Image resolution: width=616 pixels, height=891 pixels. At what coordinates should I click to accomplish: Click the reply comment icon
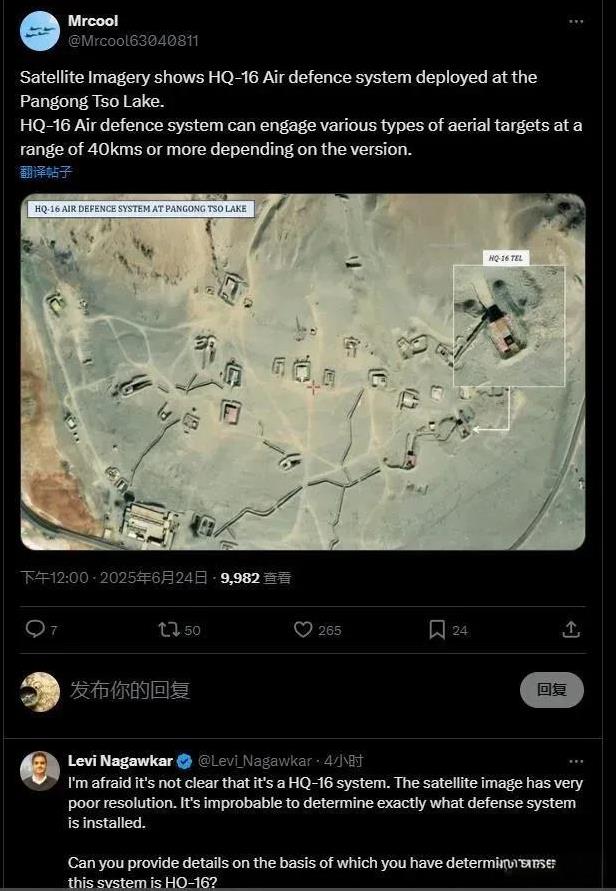pyautogui.click(x=35, y=628)
